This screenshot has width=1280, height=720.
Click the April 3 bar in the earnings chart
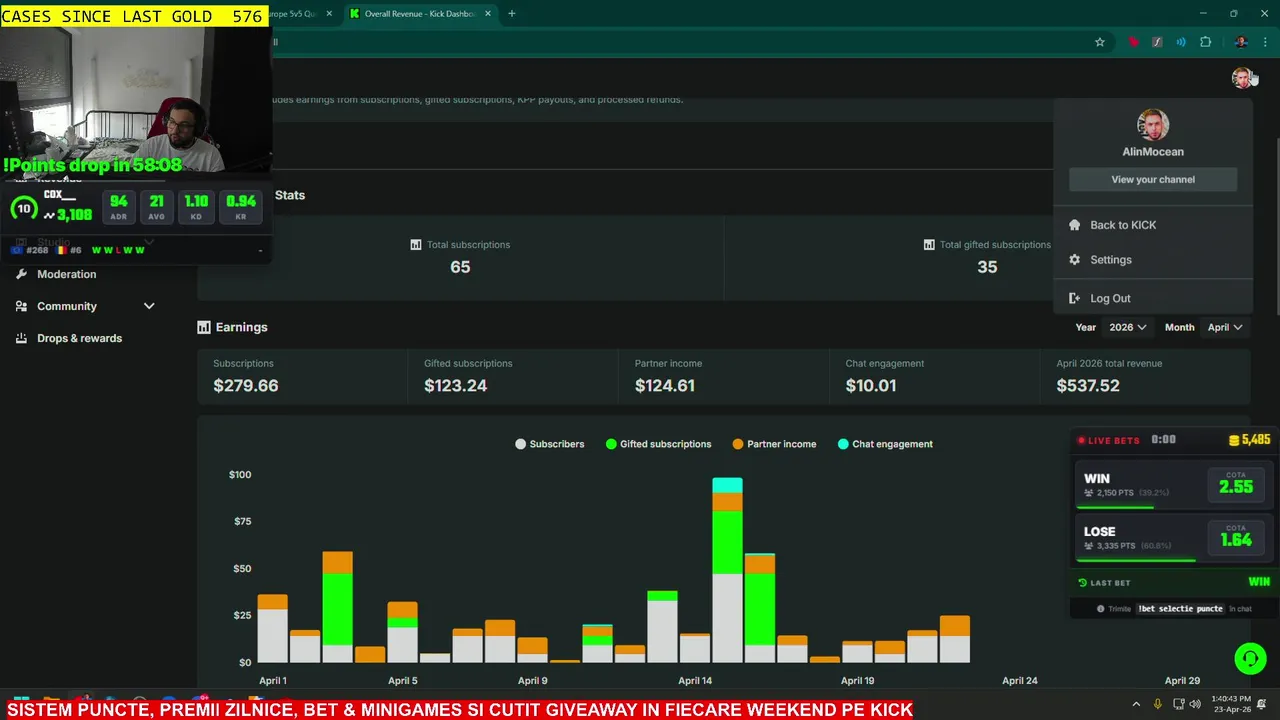click(x=337, y=607)
